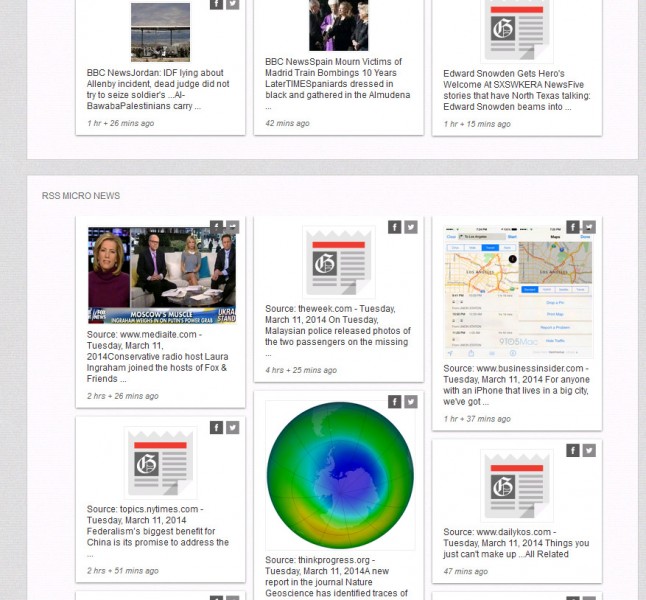The image size is (646, 600).
Task: Click the '1 hr + 15 mins ago' timestamp
Action: (x=477, y=124)
